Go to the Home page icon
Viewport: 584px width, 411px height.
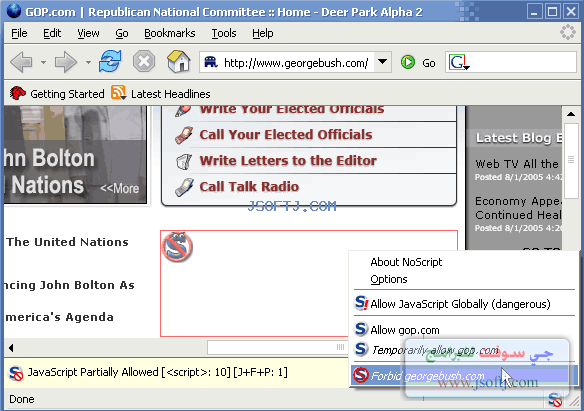[178, 61]
